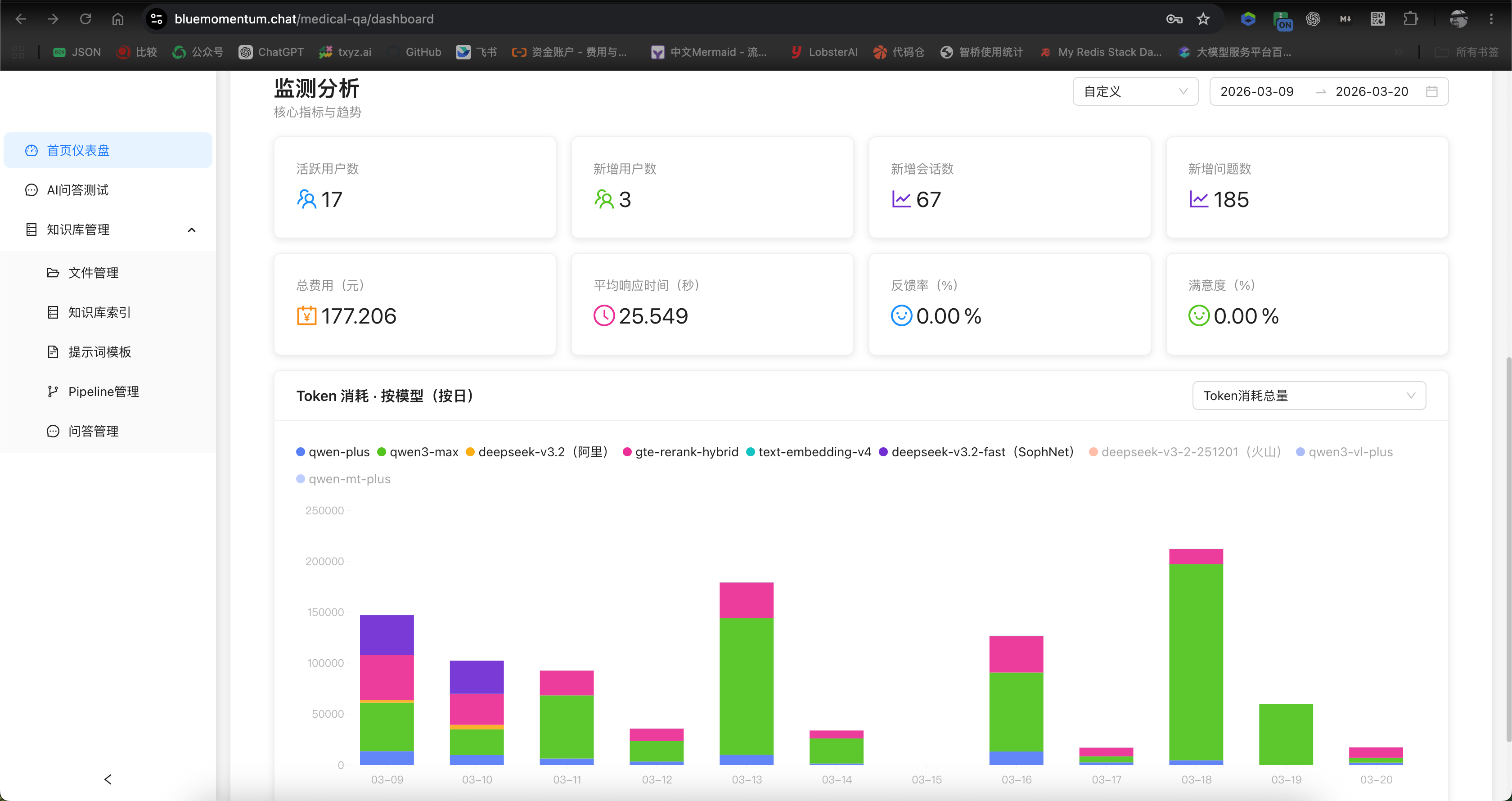
Task: Bookmark this page with the star icon
Action: pos(1203,19)
